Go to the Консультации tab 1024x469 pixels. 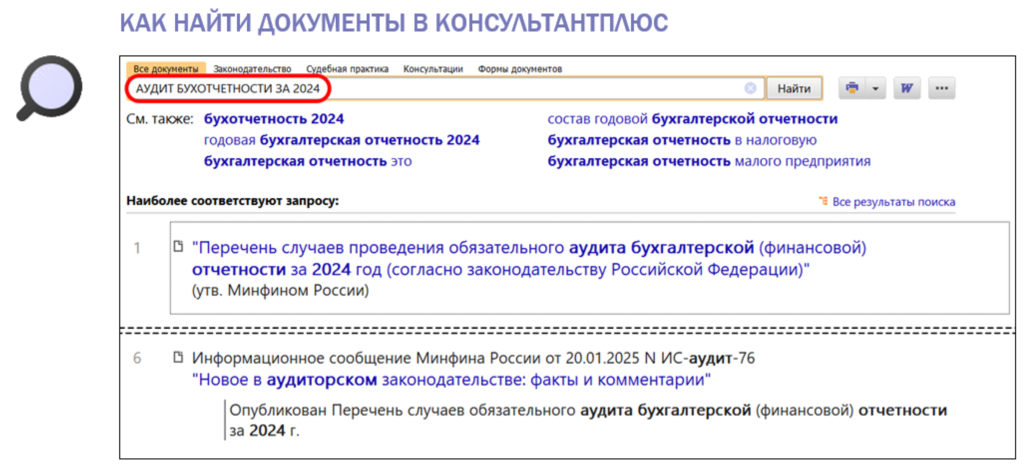point(433,69)
